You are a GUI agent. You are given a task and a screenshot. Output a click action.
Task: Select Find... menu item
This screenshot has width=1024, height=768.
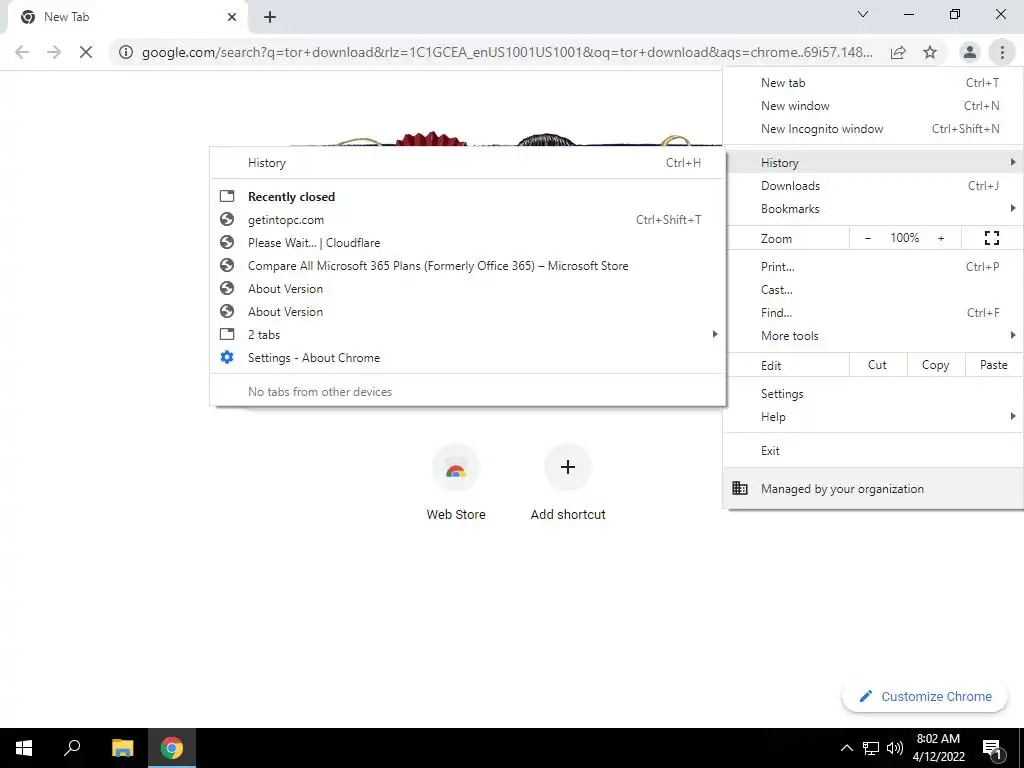coord(873,313)
